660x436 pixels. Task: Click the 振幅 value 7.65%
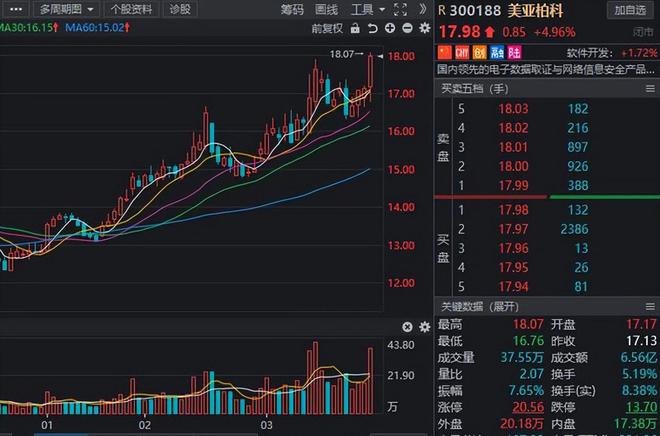click(526, 391)
